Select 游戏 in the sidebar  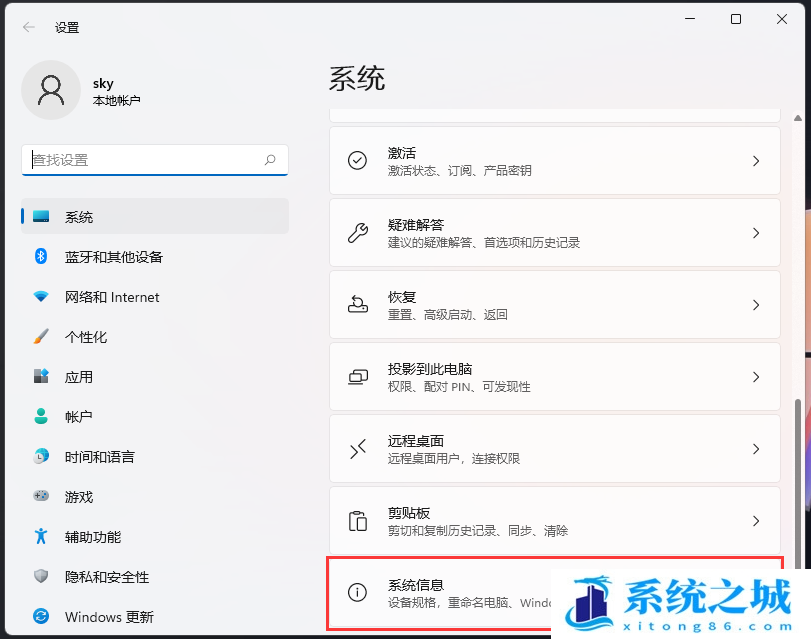(x=155, y=496)
